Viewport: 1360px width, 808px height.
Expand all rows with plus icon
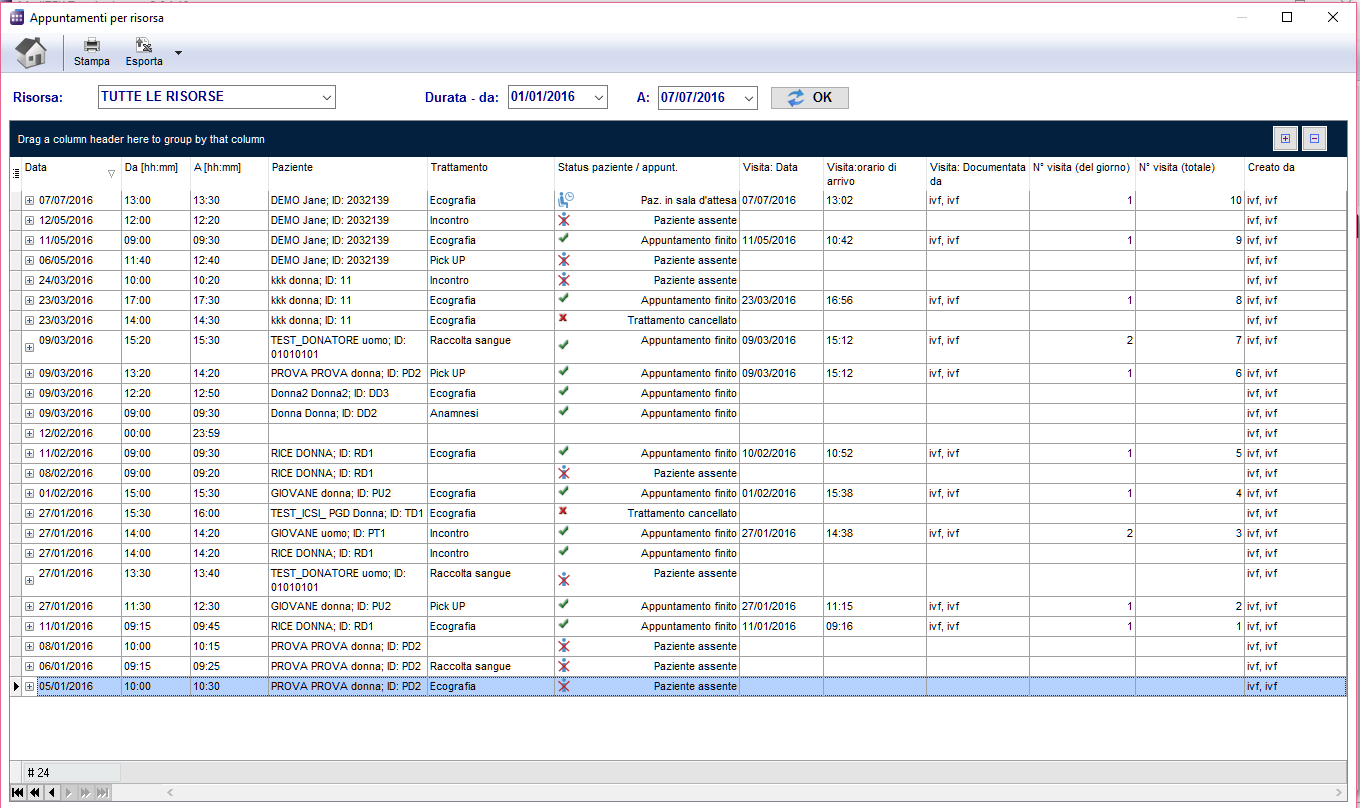click(x=1285, y=139)
